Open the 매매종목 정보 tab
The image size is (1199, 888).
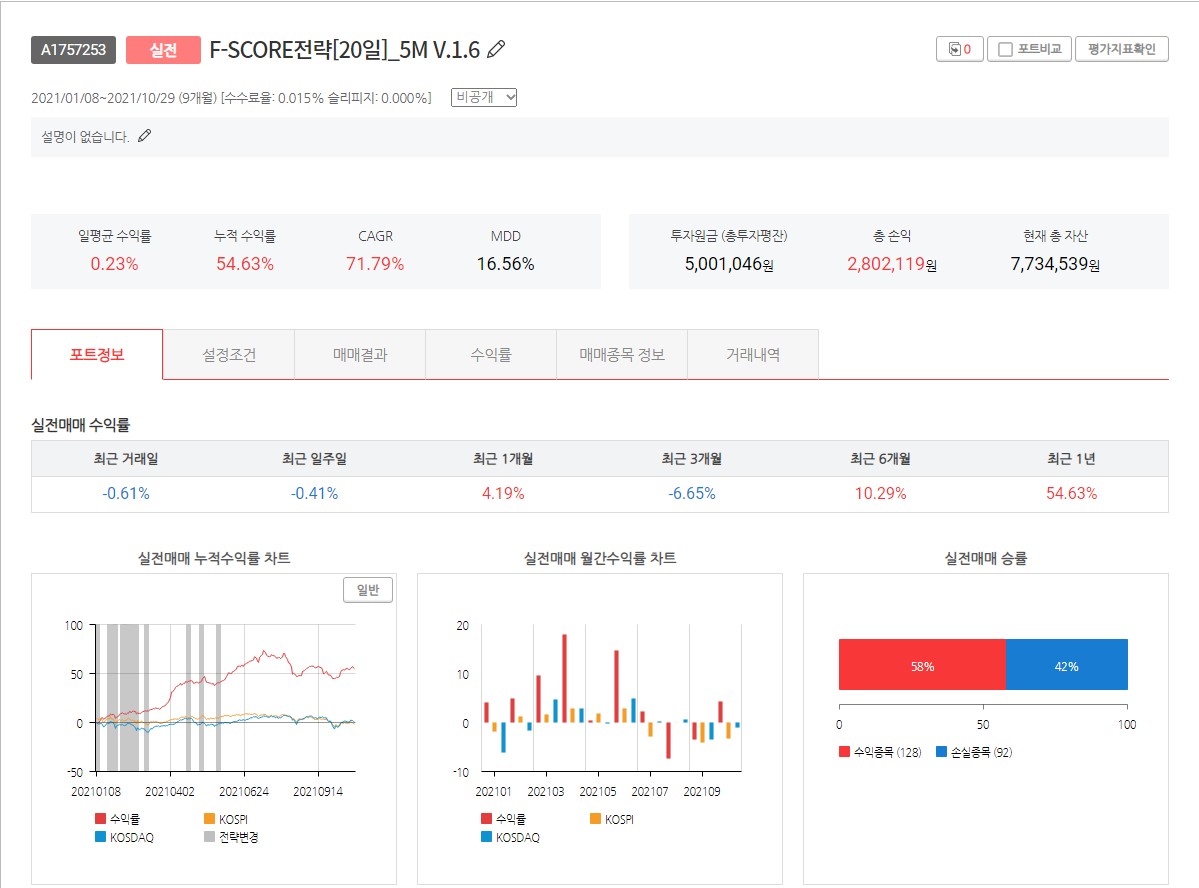pyautogui.click(x=622, y=354)
